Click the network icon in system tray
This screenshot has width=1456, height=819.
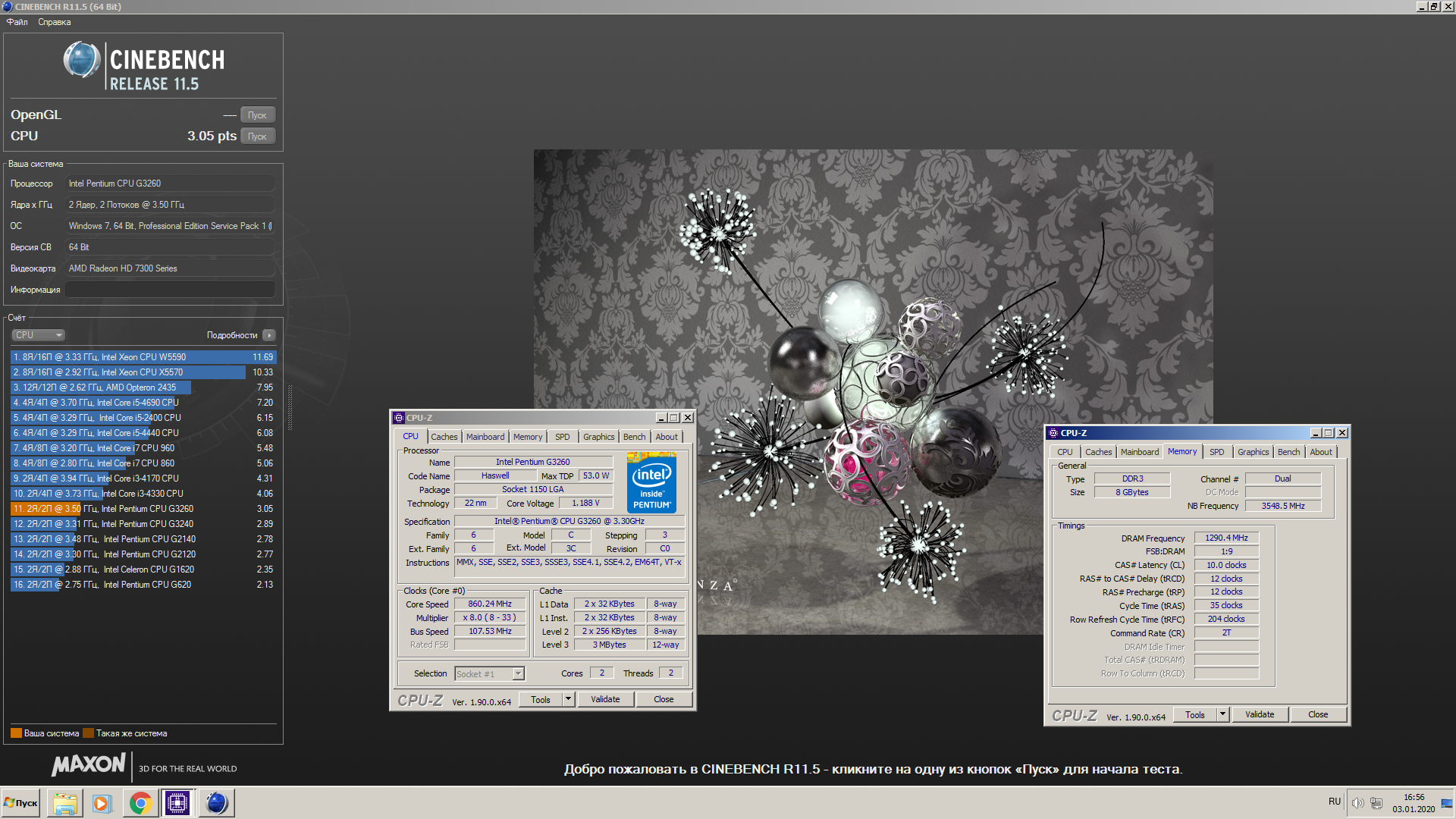click(1376, 803)
